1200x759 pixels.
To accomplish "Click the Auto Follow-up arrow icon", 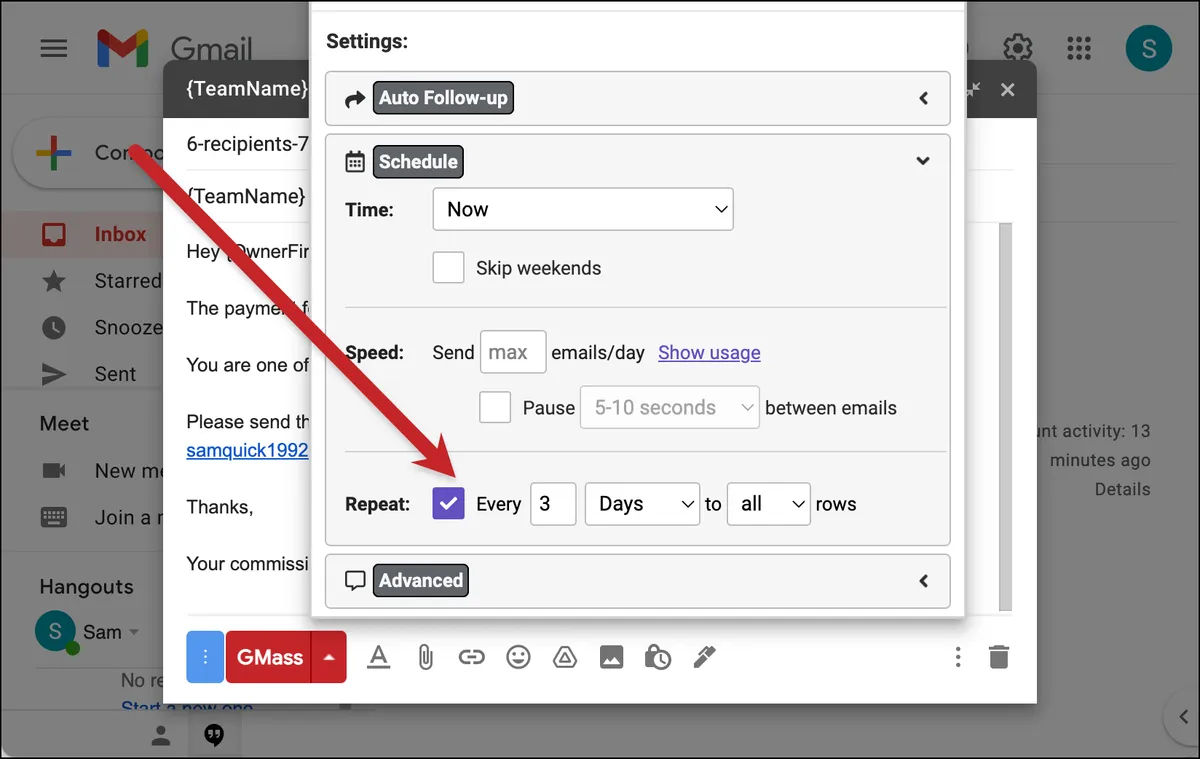I will tap(355, 99).
